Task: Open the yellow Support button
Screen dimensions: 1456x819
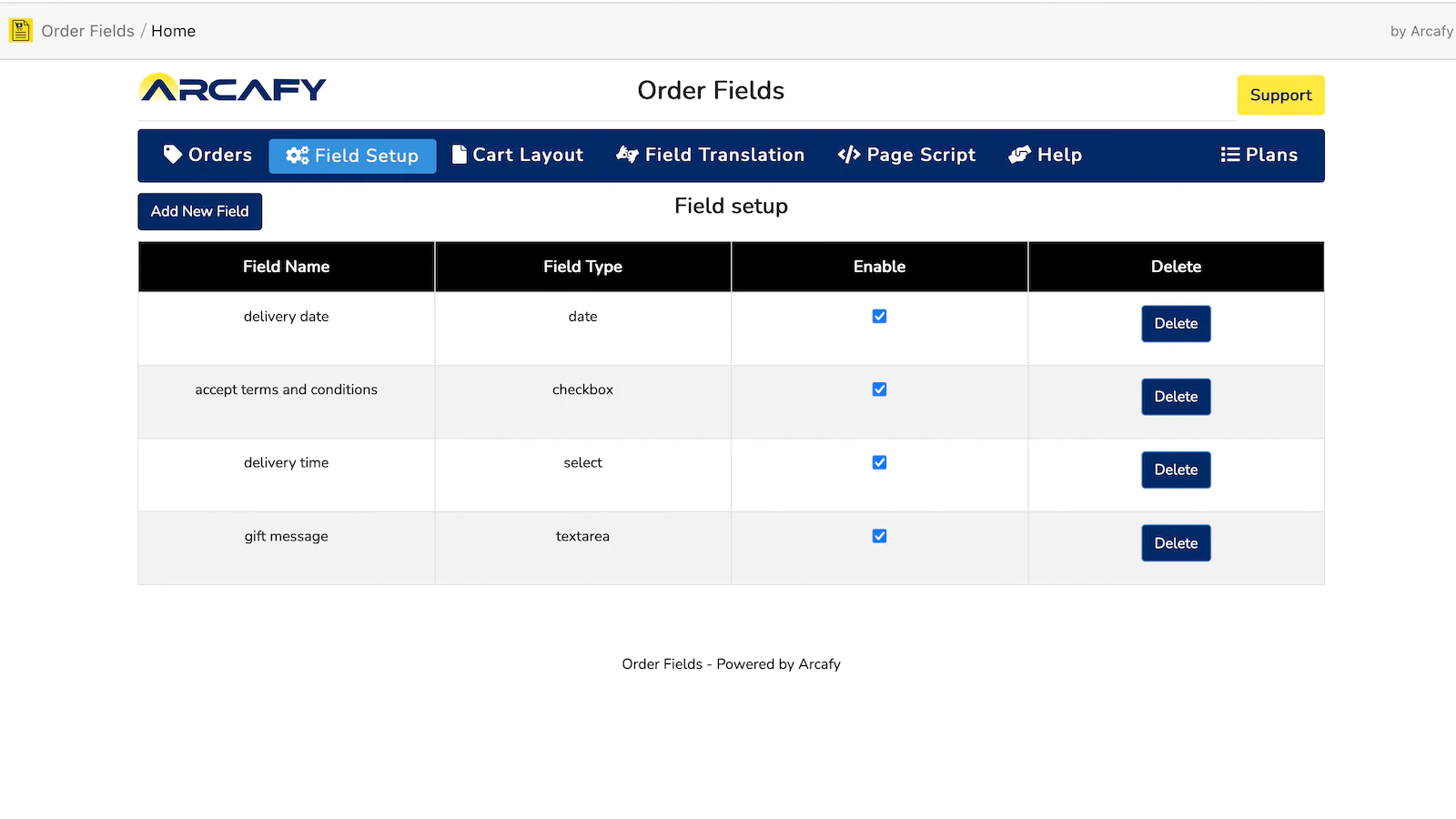Action: (x=1280, y=96)
